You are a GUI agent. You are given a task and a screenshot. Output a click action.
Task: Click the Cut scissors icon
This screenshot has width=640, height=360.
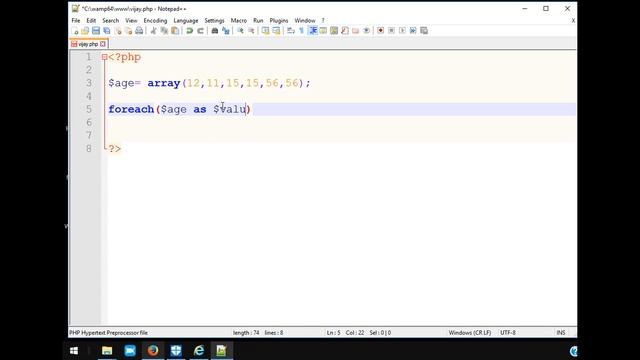click(153, 31)
